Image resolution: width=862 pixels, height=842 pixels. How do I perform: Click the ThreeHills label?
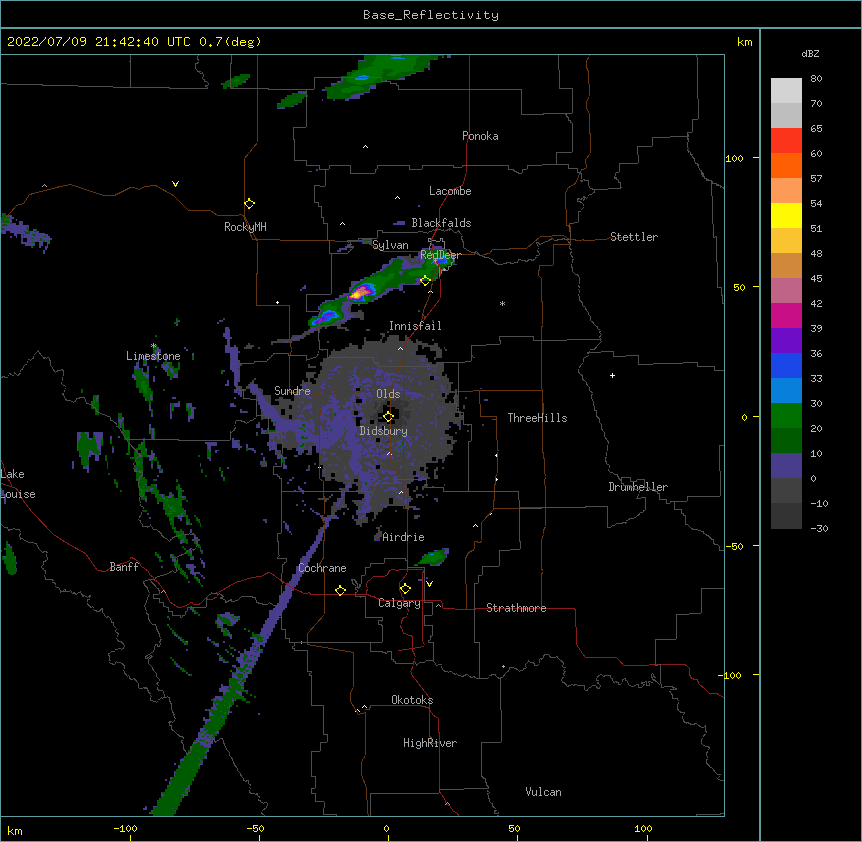click(537, 418)
